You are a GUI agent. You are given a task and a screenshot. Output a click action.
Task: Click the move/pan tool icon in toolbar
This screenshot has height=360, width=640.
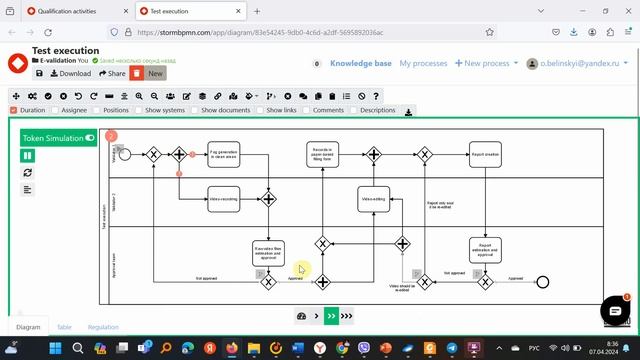16,96
